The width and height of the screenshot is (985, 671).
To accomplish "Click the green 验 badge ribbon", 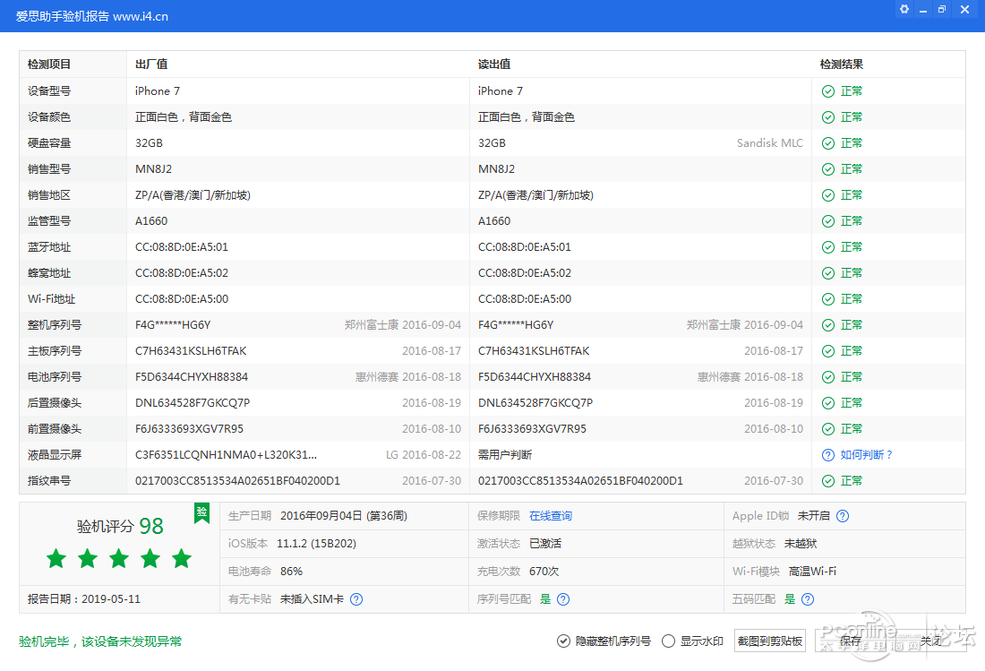I will pos(202,512).
